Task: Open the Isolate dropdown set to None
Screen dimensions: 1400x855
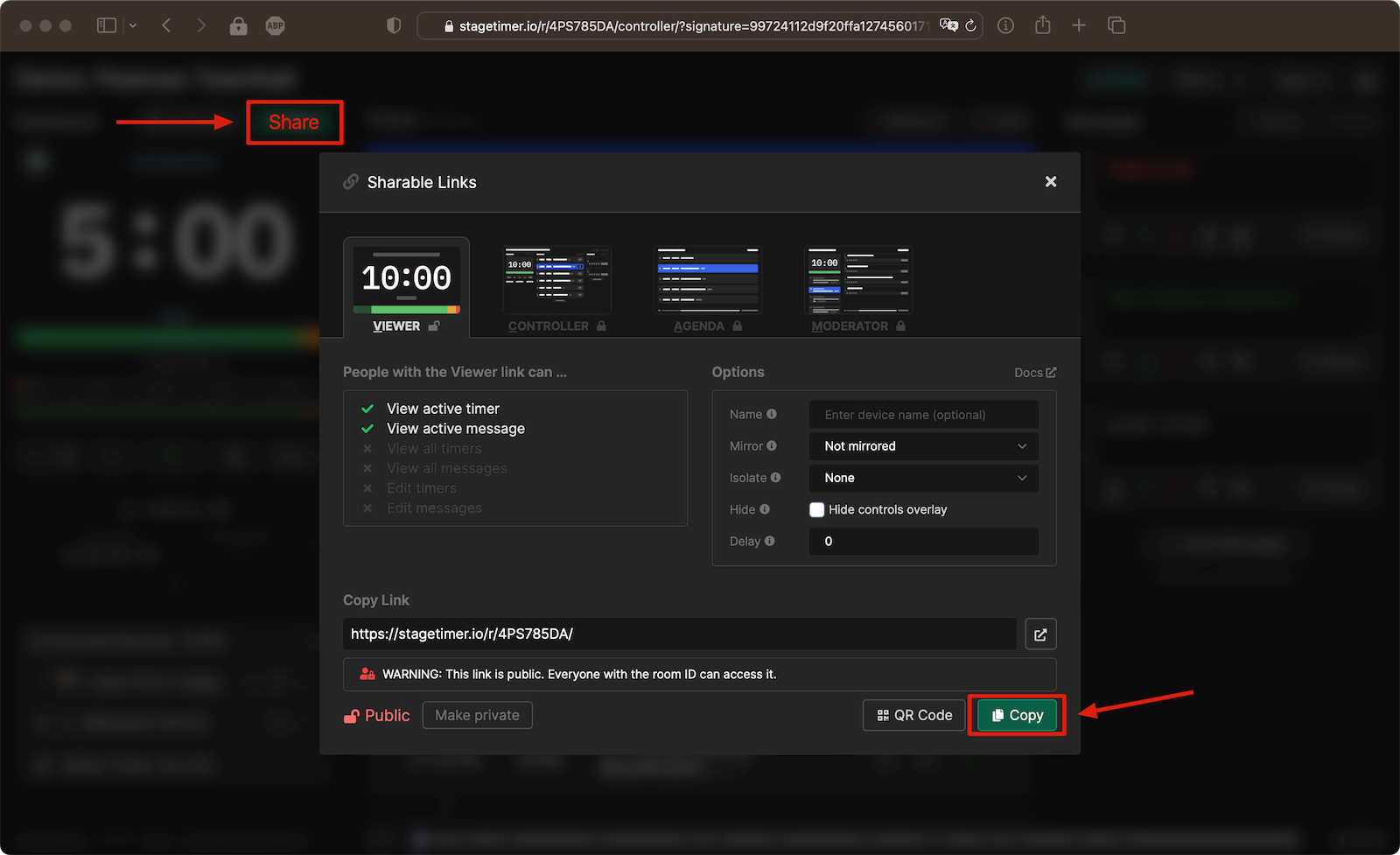Action: (x=923, y=478)
